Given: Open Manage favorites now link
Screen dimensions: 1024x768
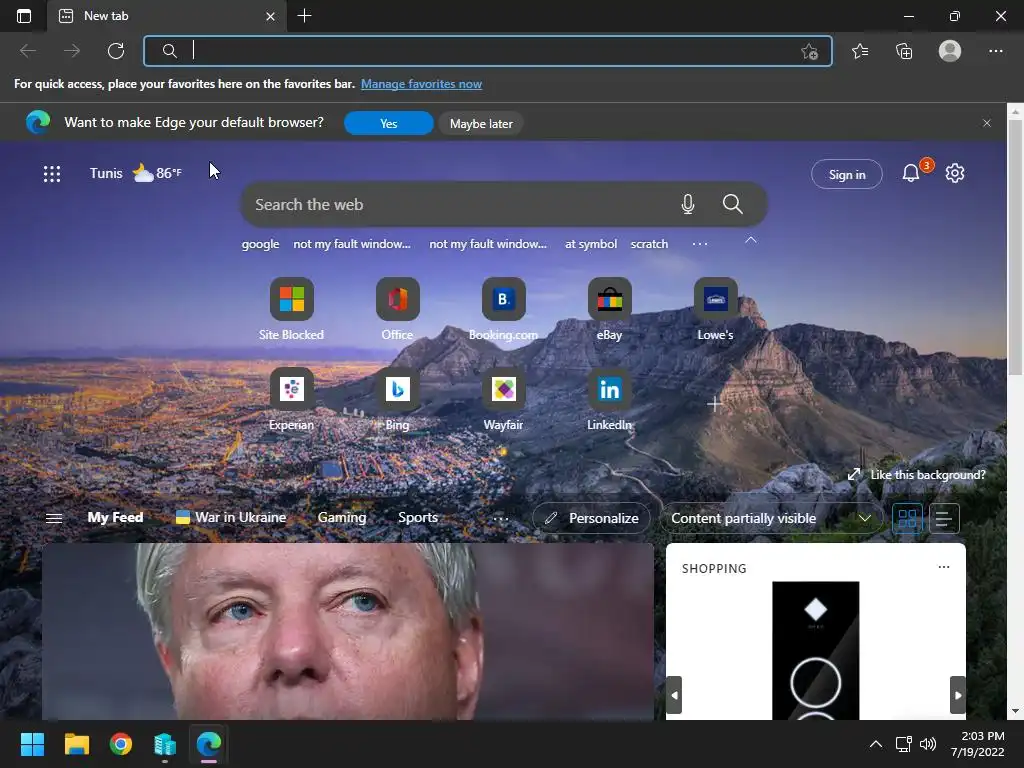Looking at the screenshot, I should pos(421,84).
